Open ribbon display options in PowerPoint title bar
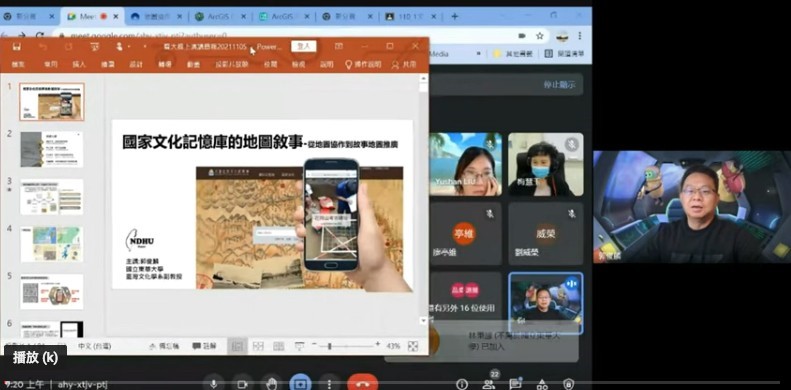Image resolution: width=791 pixels, height=390 pixels. 338,46
